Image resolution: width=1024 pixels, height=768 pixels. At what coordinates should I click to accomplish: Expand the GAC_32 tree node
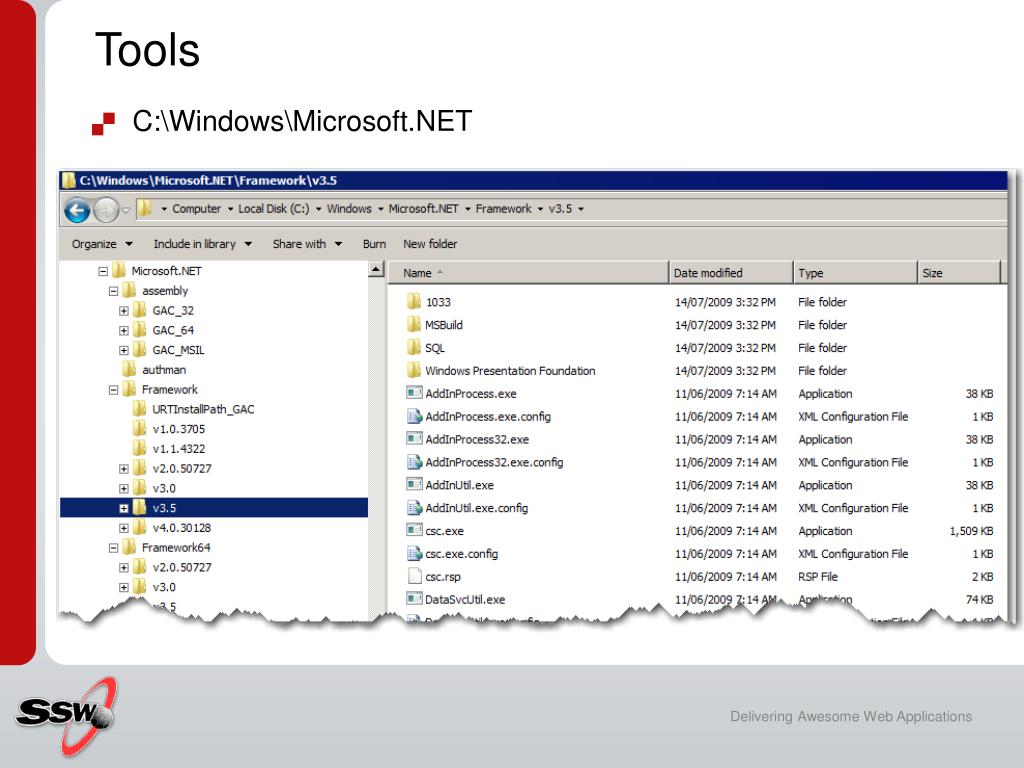[123, 311]
